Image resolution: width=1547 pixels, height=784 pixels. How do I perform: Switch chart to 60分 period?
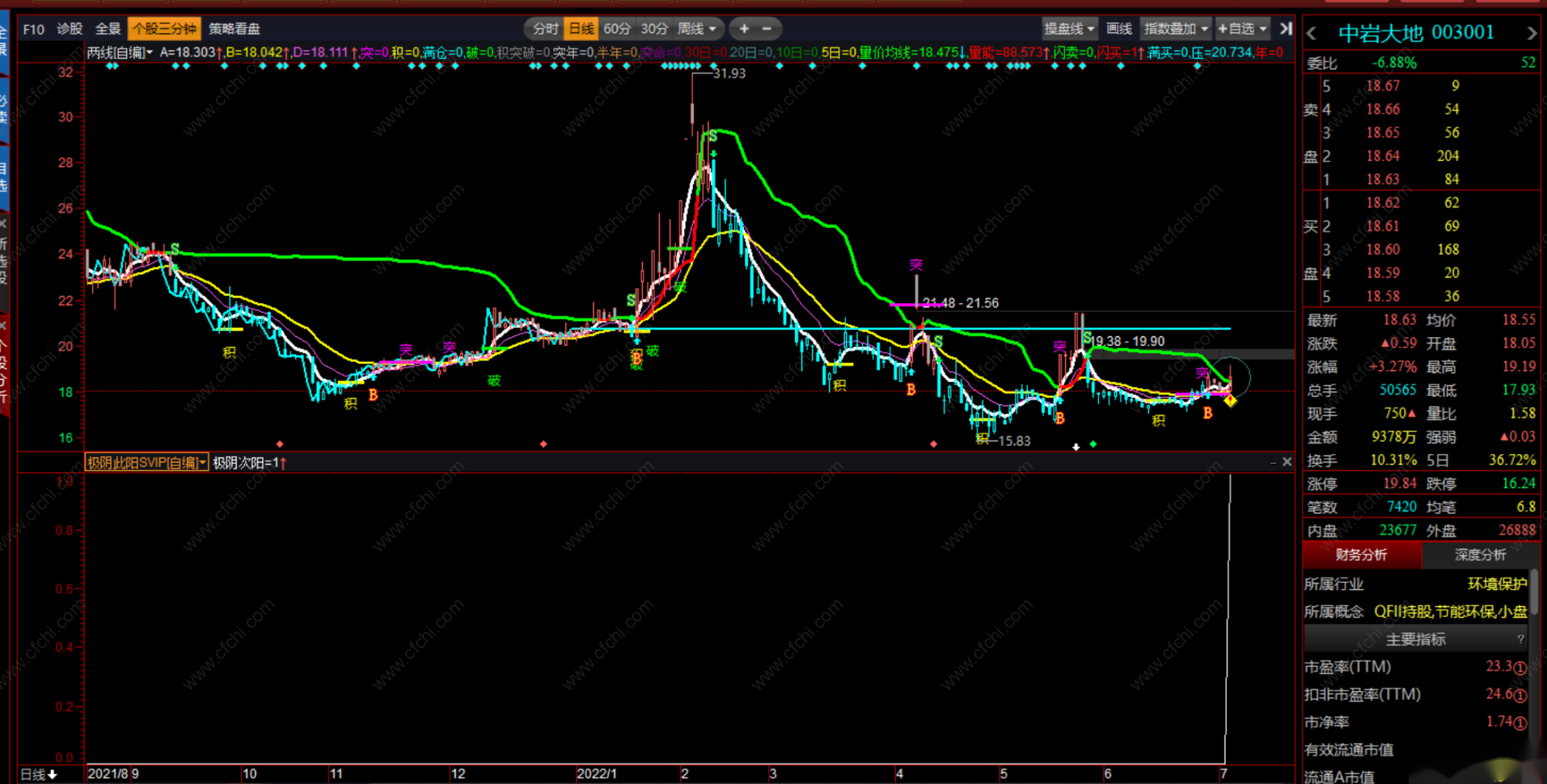[x=616, y=29]
